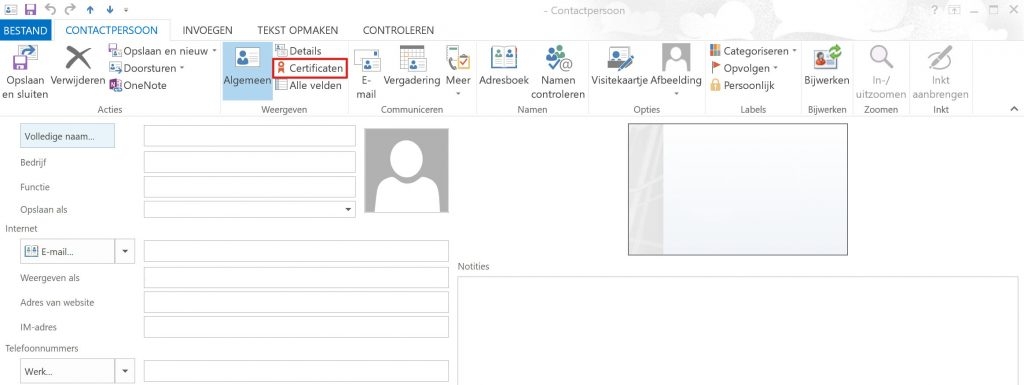1024x385 pixels.
Task: Open the Meer communication menu
Action: click(x=458, y=72)
